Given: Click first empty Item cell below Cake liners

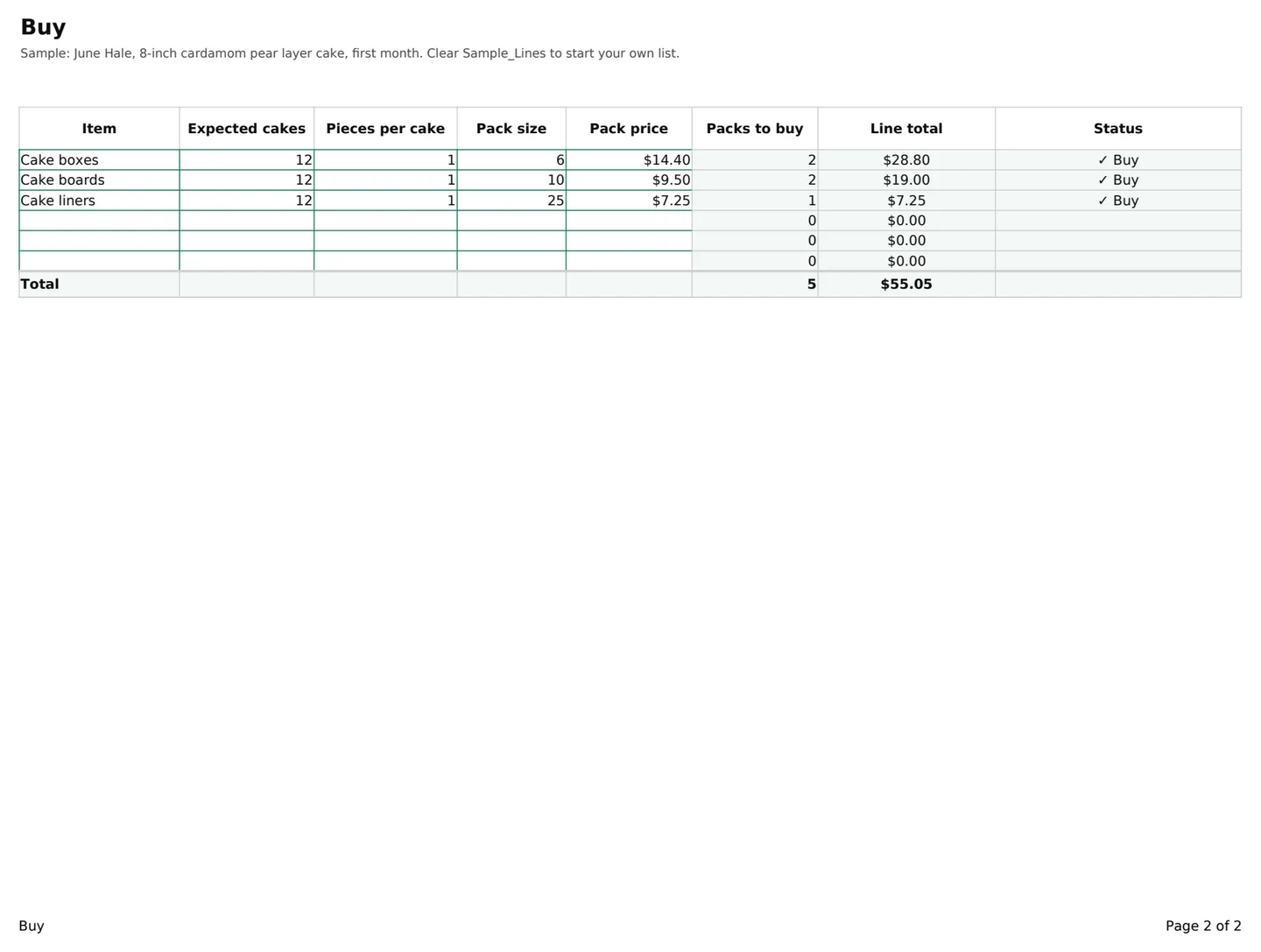Looking at the screenshot, I should (99, 221).
